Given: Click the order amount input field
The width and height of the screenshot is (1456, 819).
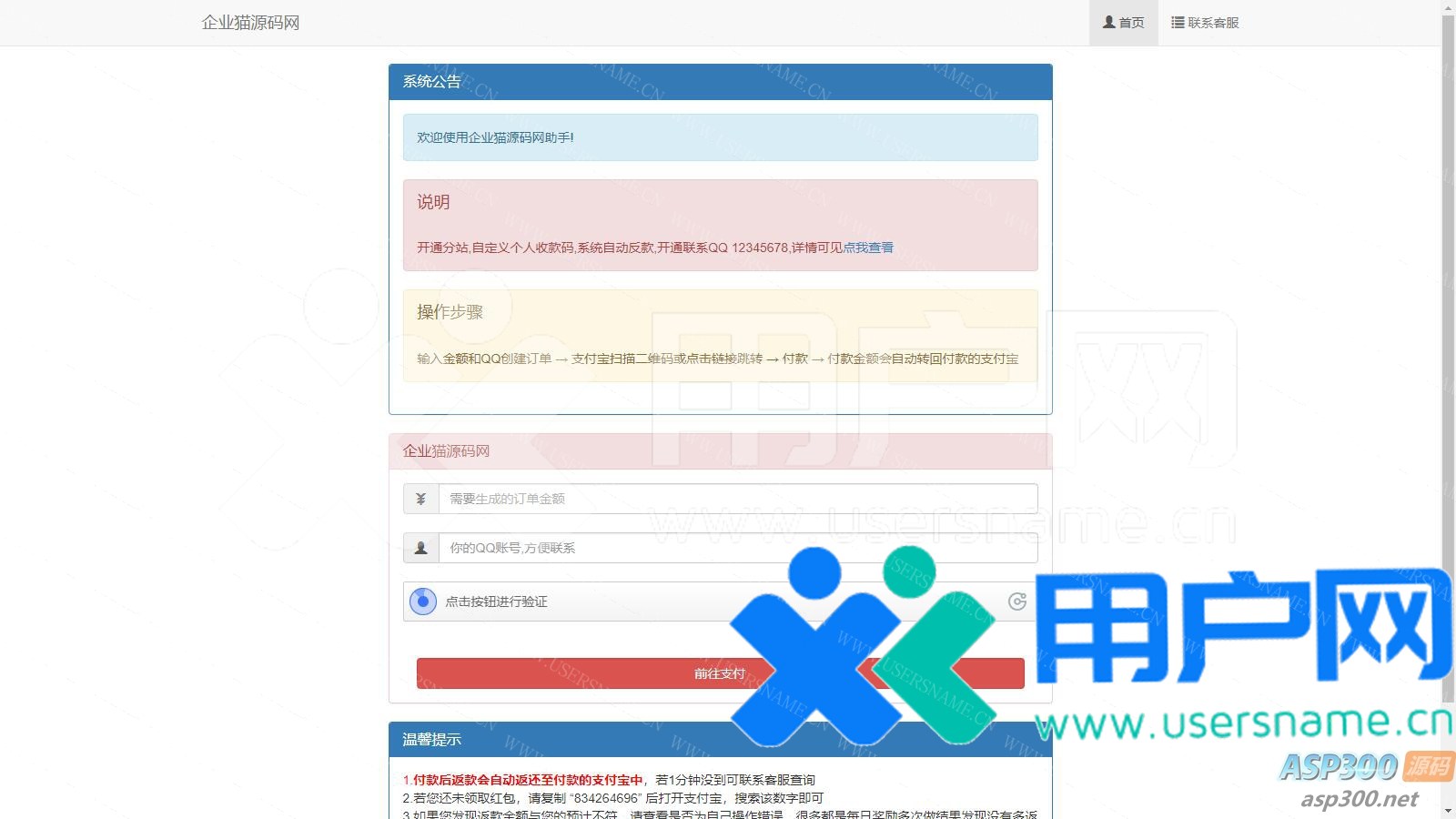Looking at the screenshot, I should coord(738,499).
